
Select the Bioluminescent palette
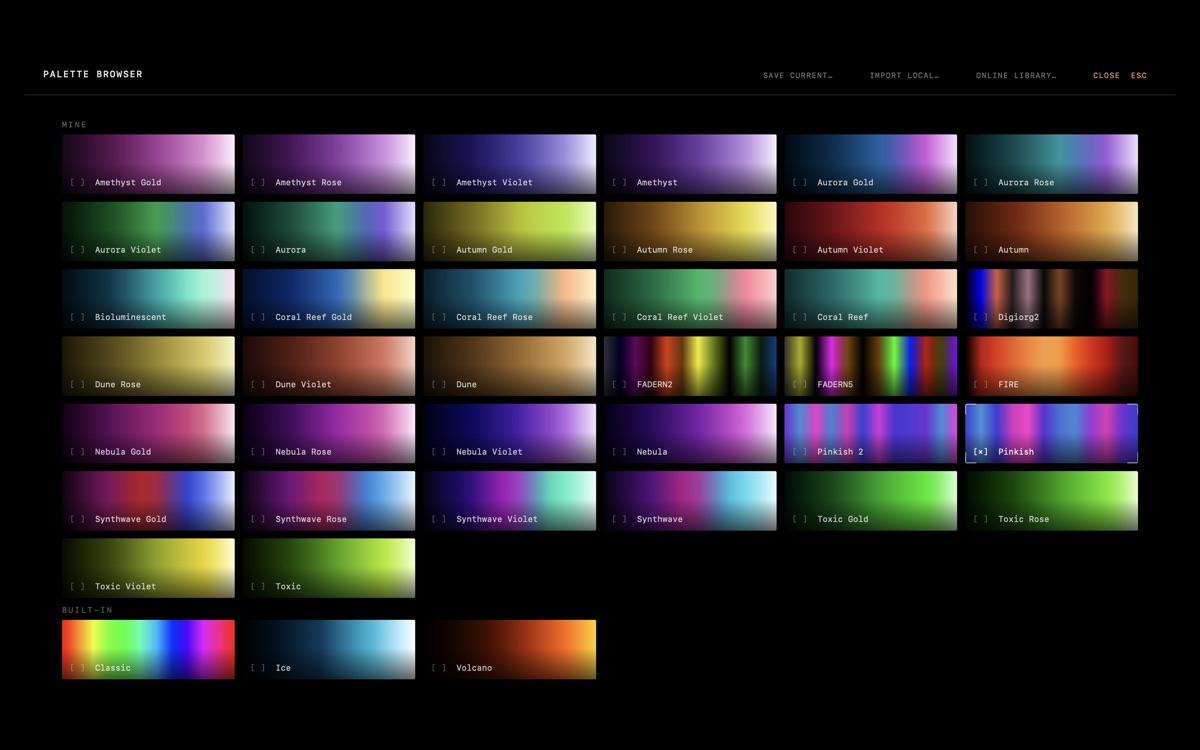[x=148, y=299]
